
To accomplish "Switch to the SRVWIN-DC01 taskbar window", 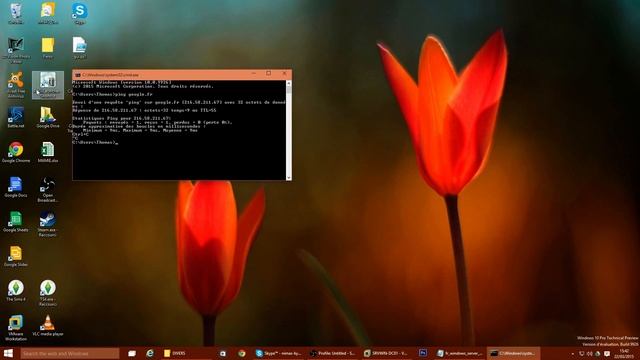I will click(x=386, y=353).
